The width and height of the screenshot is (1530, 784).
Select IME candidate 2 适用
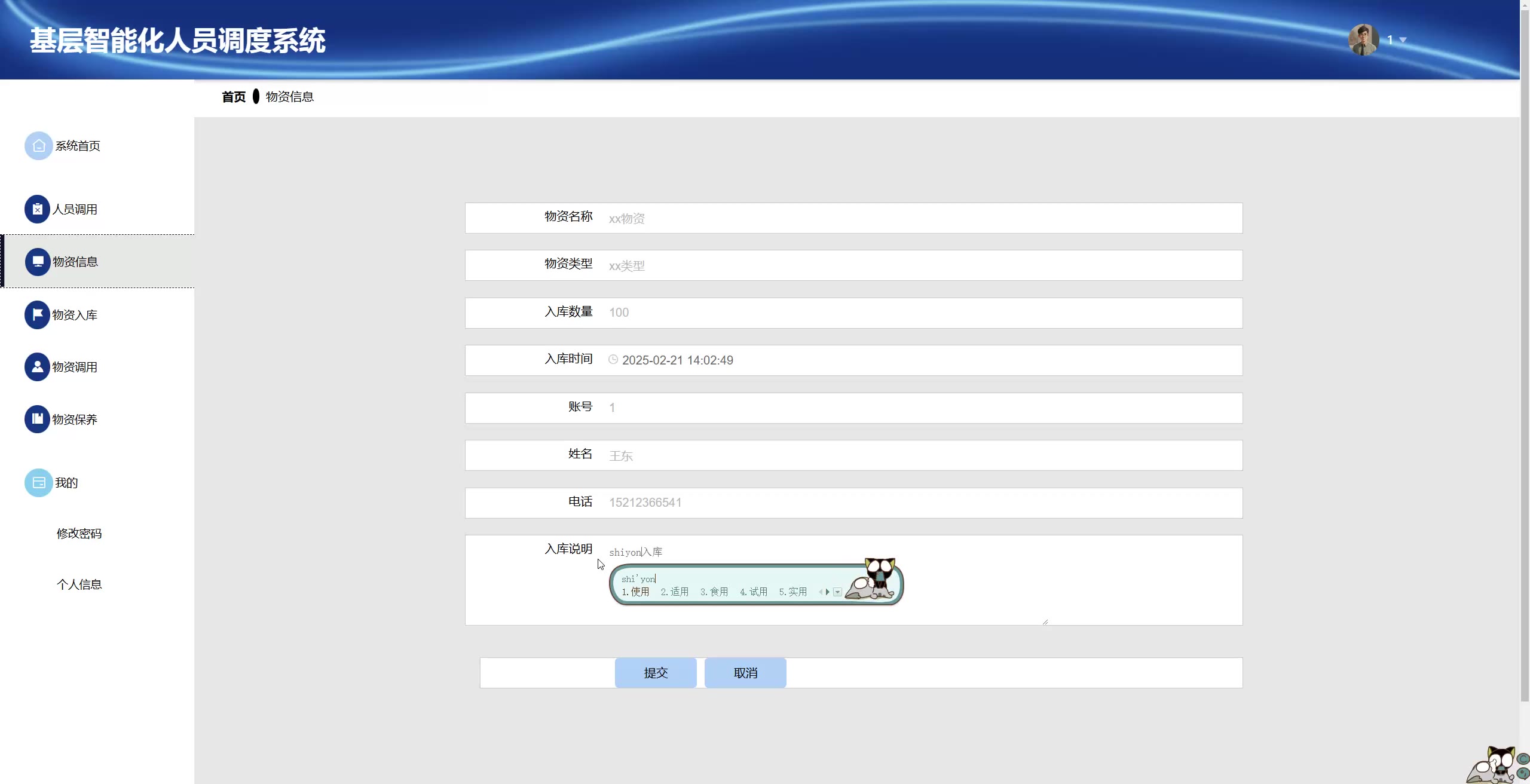coord(675,592)
